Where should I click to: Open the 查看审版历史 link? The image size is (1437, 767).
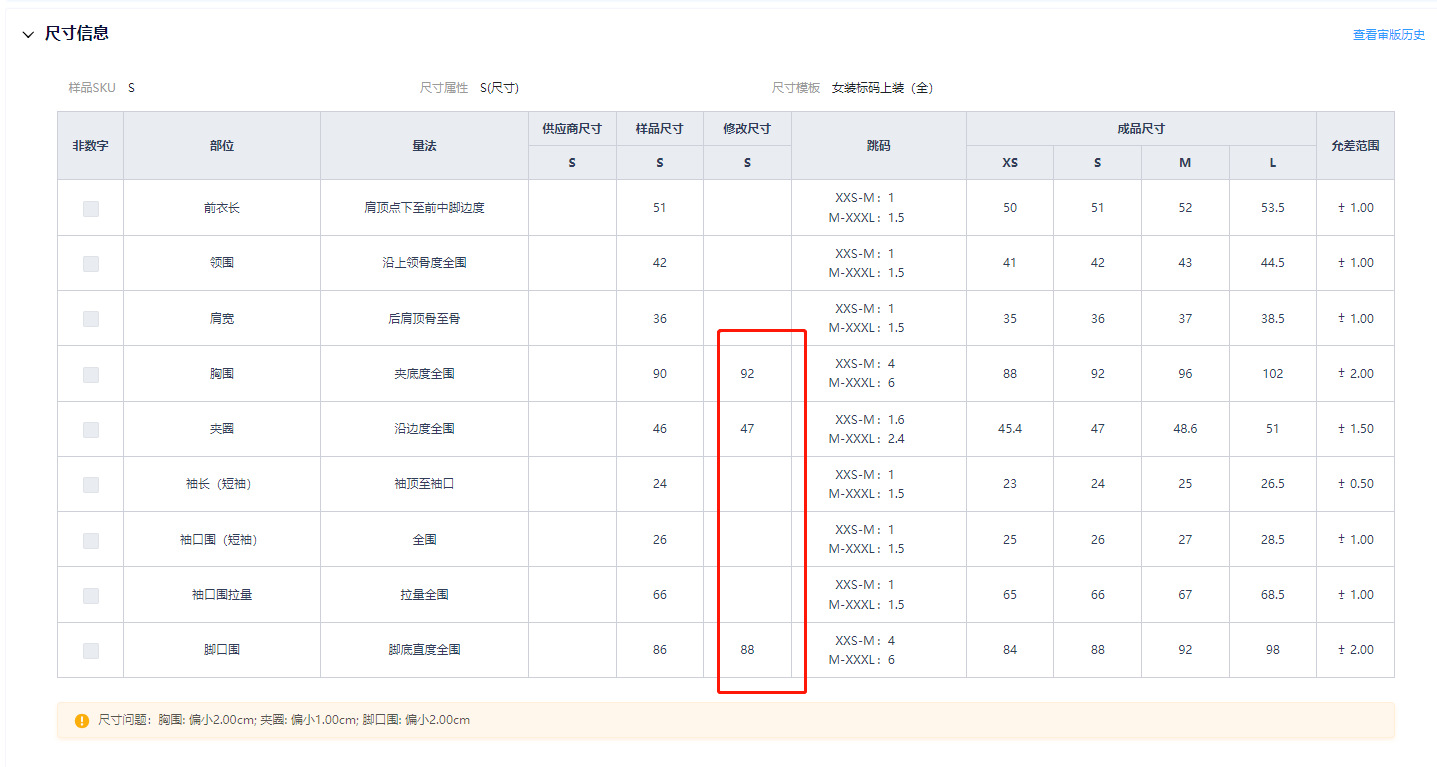pos(1388,35)
